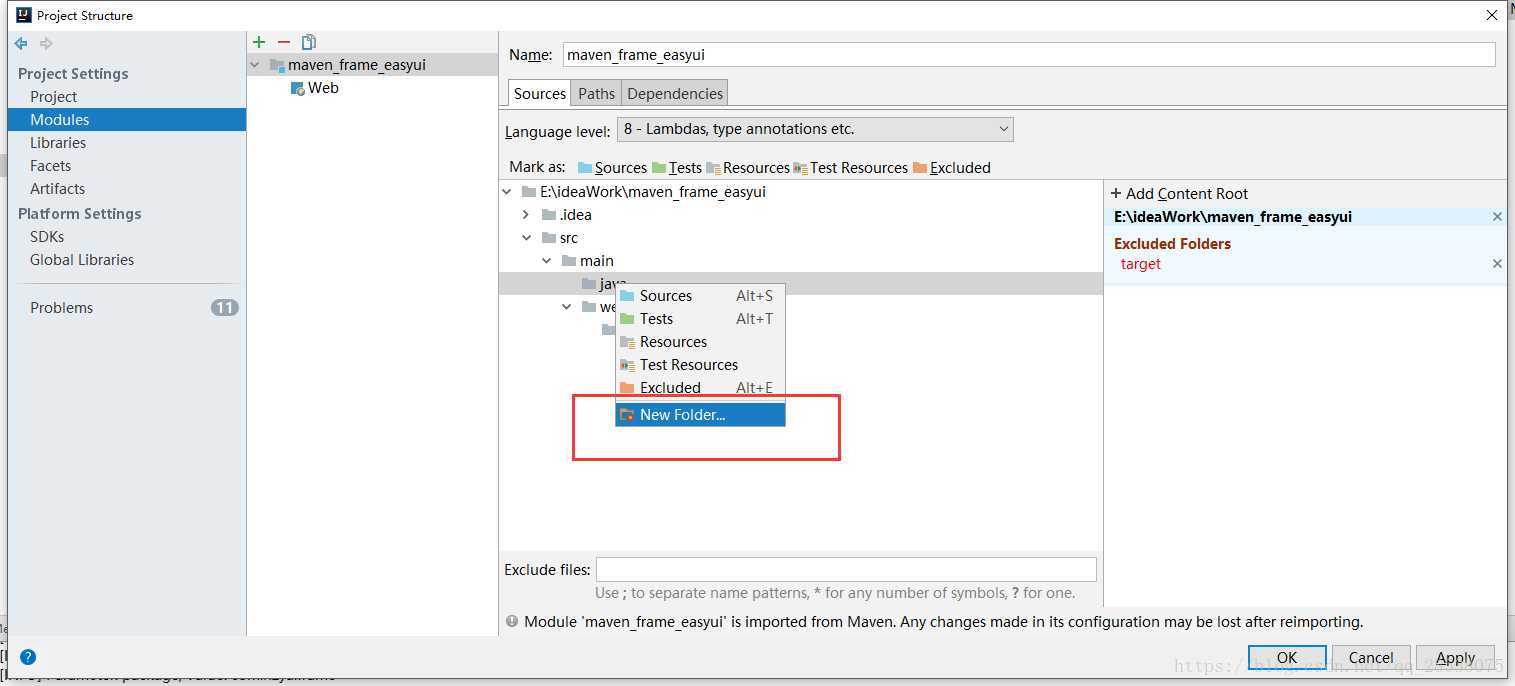The width and height of the screenshot is (1515, 686).
Task: Mark as Tests in the Mark as bar
Action: (x=677, y=168)
